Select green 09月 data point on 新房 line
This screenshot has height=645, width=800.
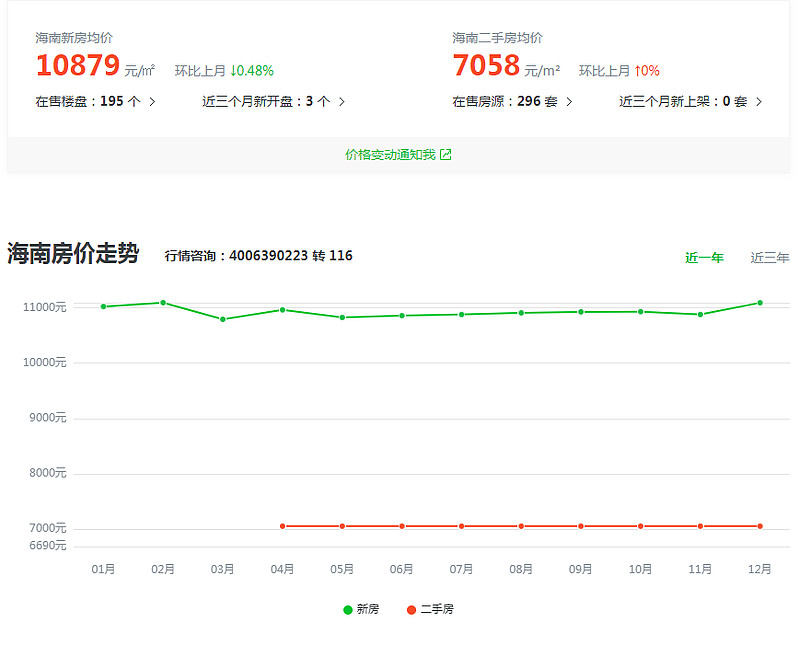click(581, 312)
